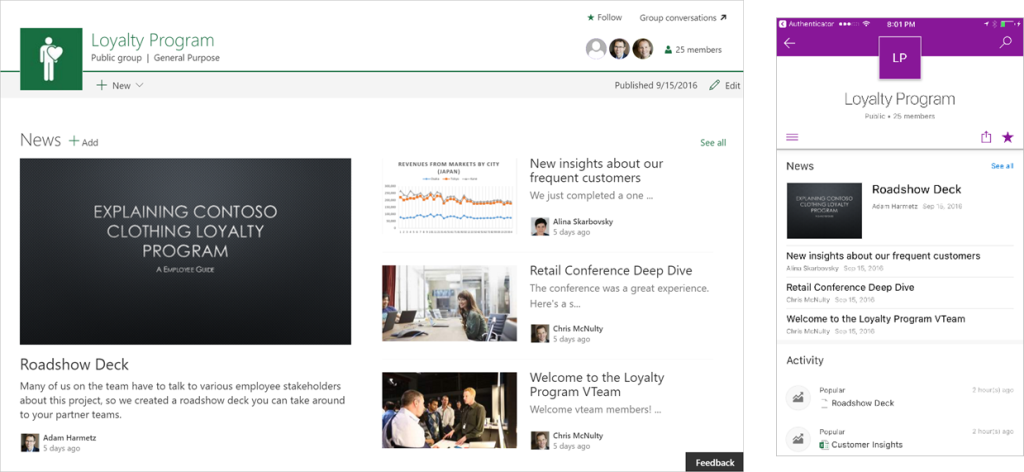Open Retail Conference Deep Dive headline on desktop
The height and width of the screenshot is (472, 1024).
pos(611,270)
